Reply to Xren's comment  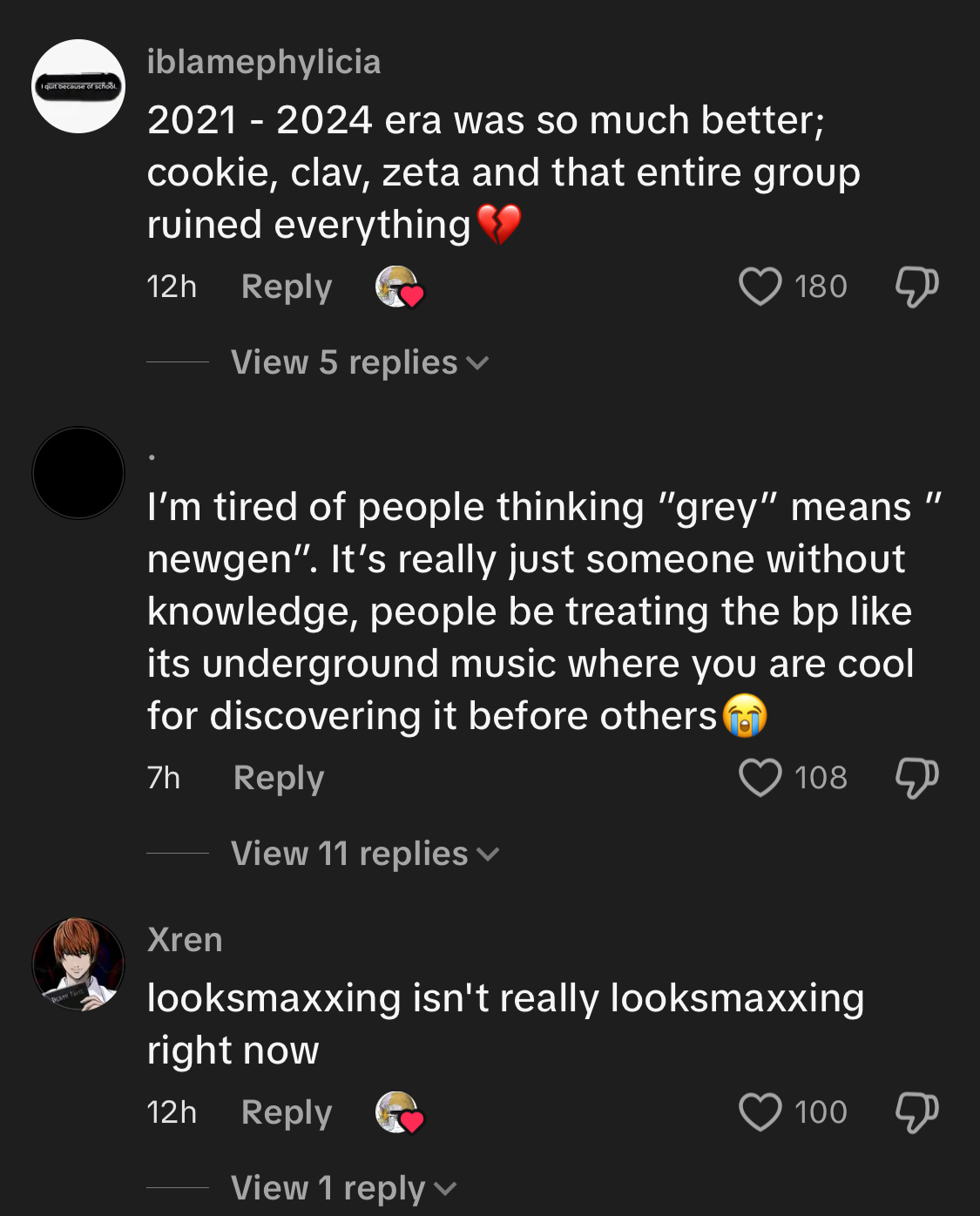pos(287,1112)
